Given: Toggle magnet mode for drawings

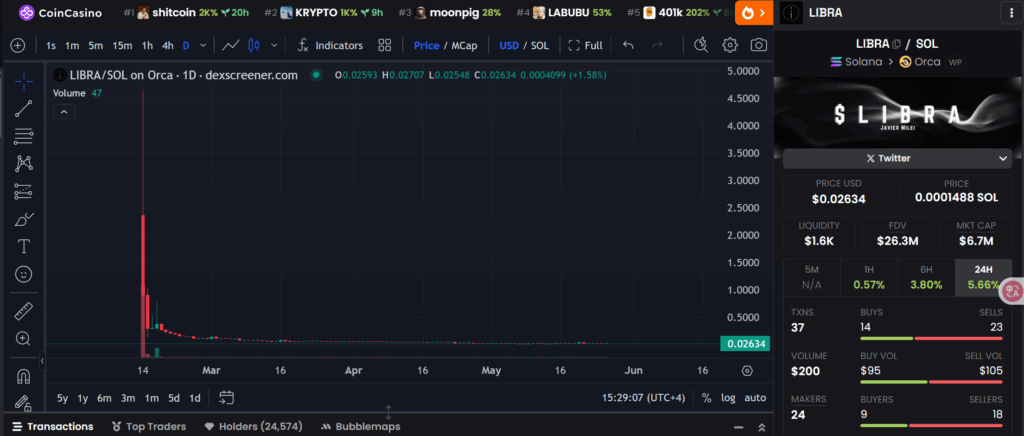Looking at the screenshot, I should pos(24,377).
